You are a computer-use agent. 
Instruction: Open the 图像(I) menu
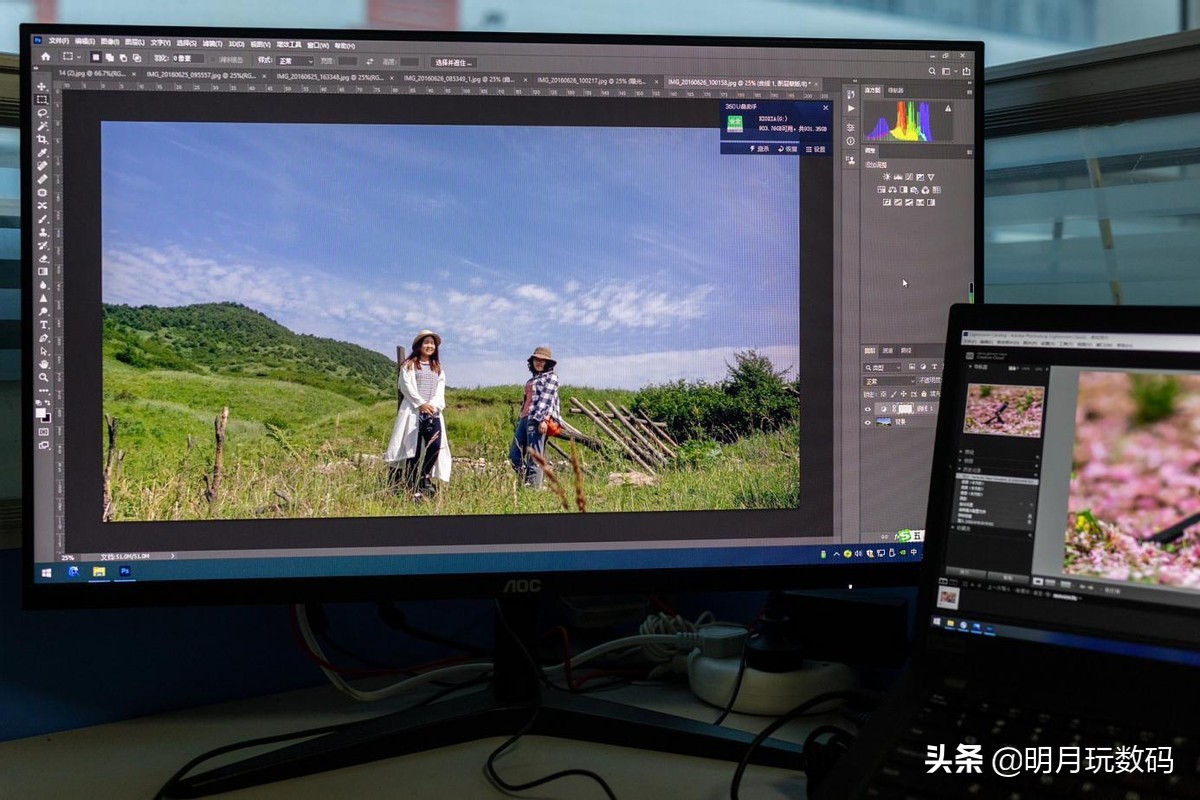(x=109, y=44)
